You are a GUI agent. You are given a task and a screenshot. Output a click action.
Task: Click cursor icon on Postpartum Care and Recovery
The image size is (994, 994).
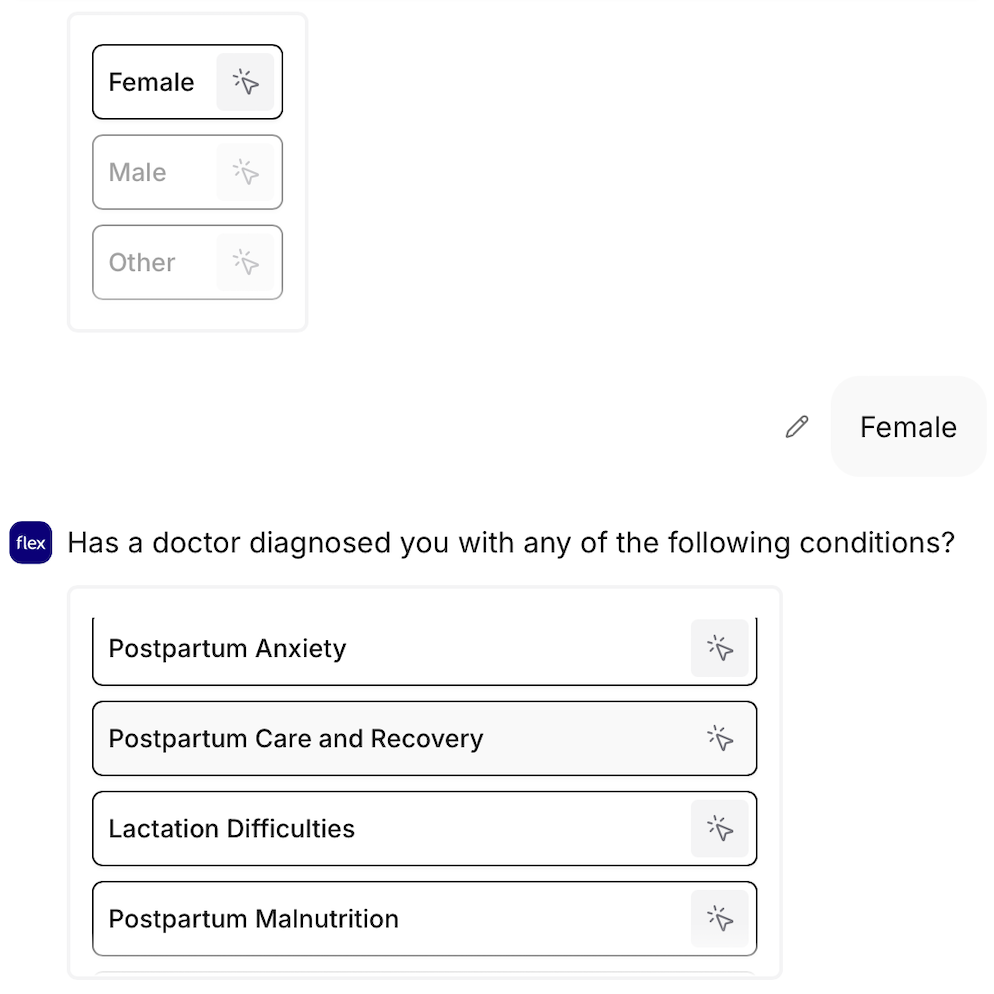coord(720,738)
